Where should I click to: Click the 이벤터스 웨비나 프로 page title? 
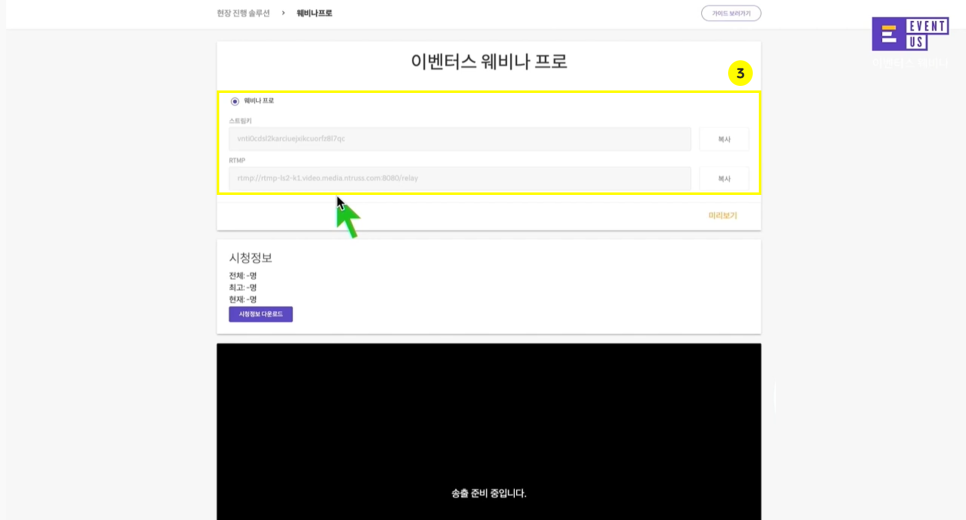[x=489, y=62]
